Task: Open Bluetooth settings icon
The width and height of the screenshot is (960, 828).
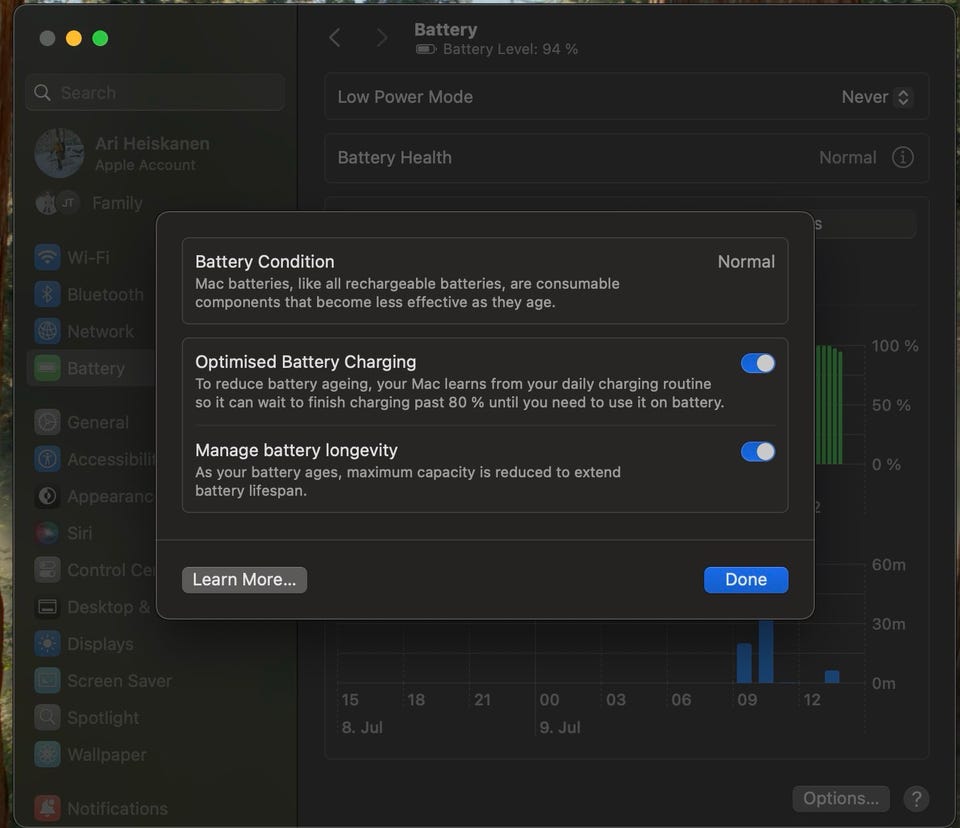Action: (x=47, y=294)
